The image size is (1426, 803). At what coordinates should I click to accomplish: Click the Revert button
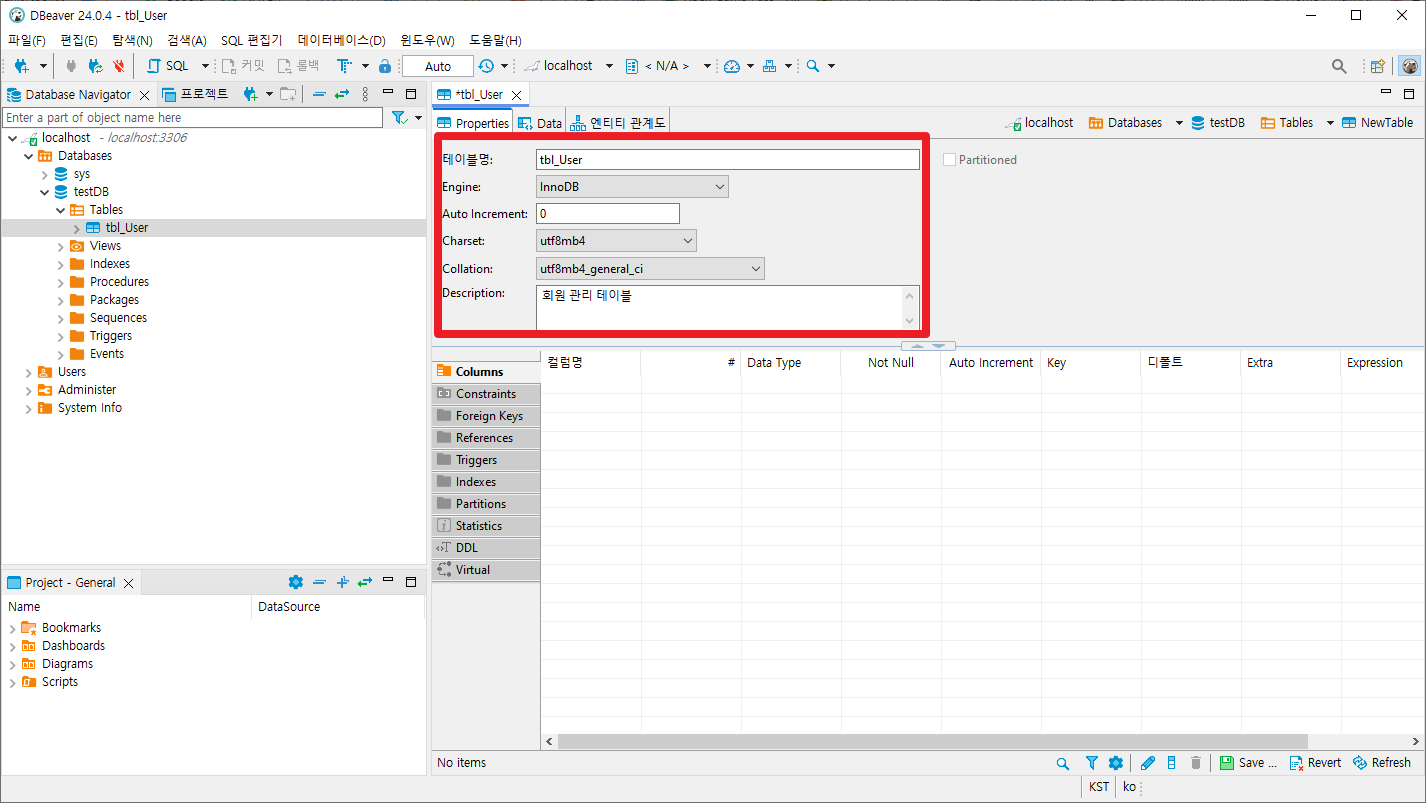[x=1315, y=763]
